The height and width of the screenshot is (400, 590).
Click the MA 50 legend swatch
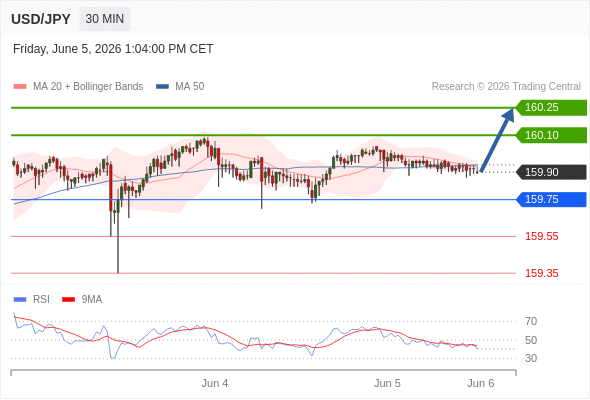pos(162,87)
